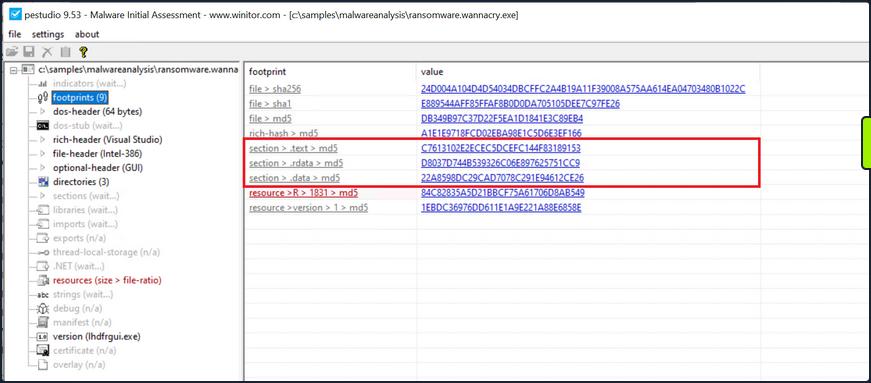871x383 pixels.
Task: Click the directories icon in tree
Action: 43,182
